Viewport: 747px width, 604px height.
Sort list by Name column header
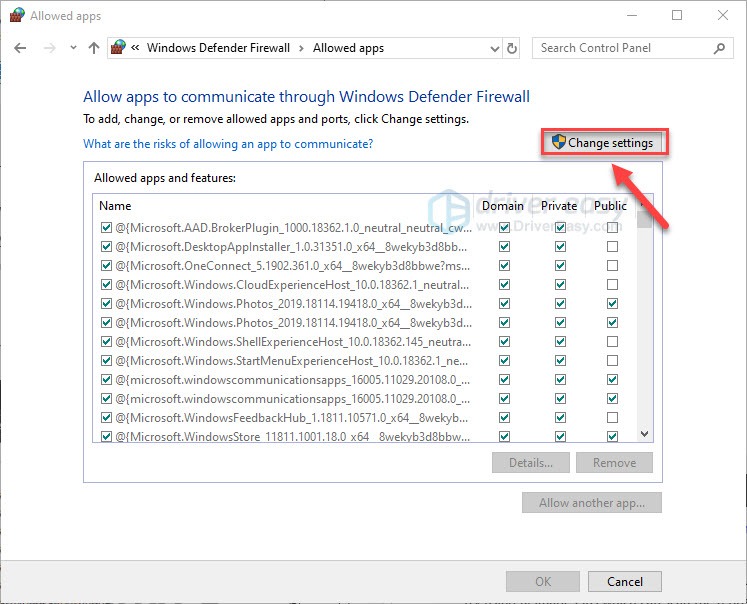[x=115, y=206]
